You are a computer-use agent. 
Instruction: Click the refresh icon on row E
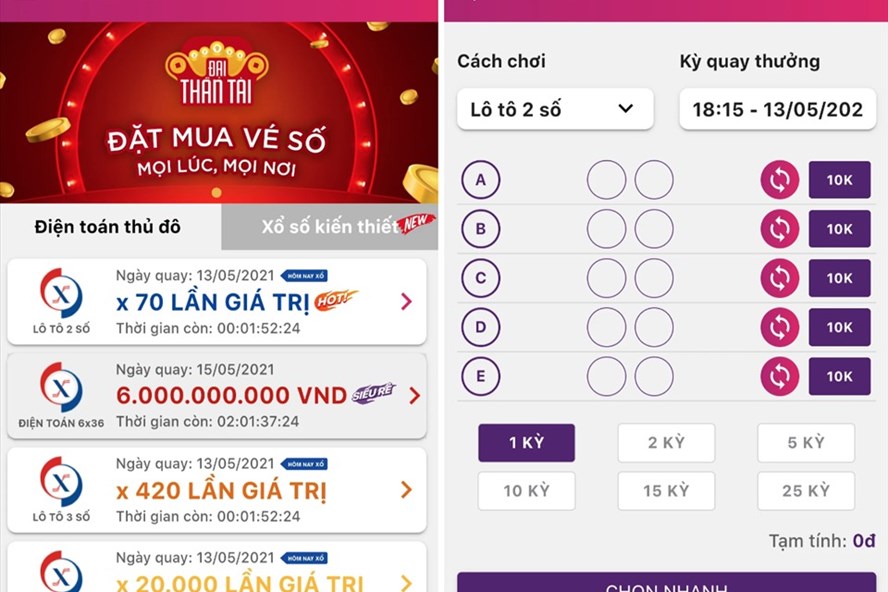[779, 376]
